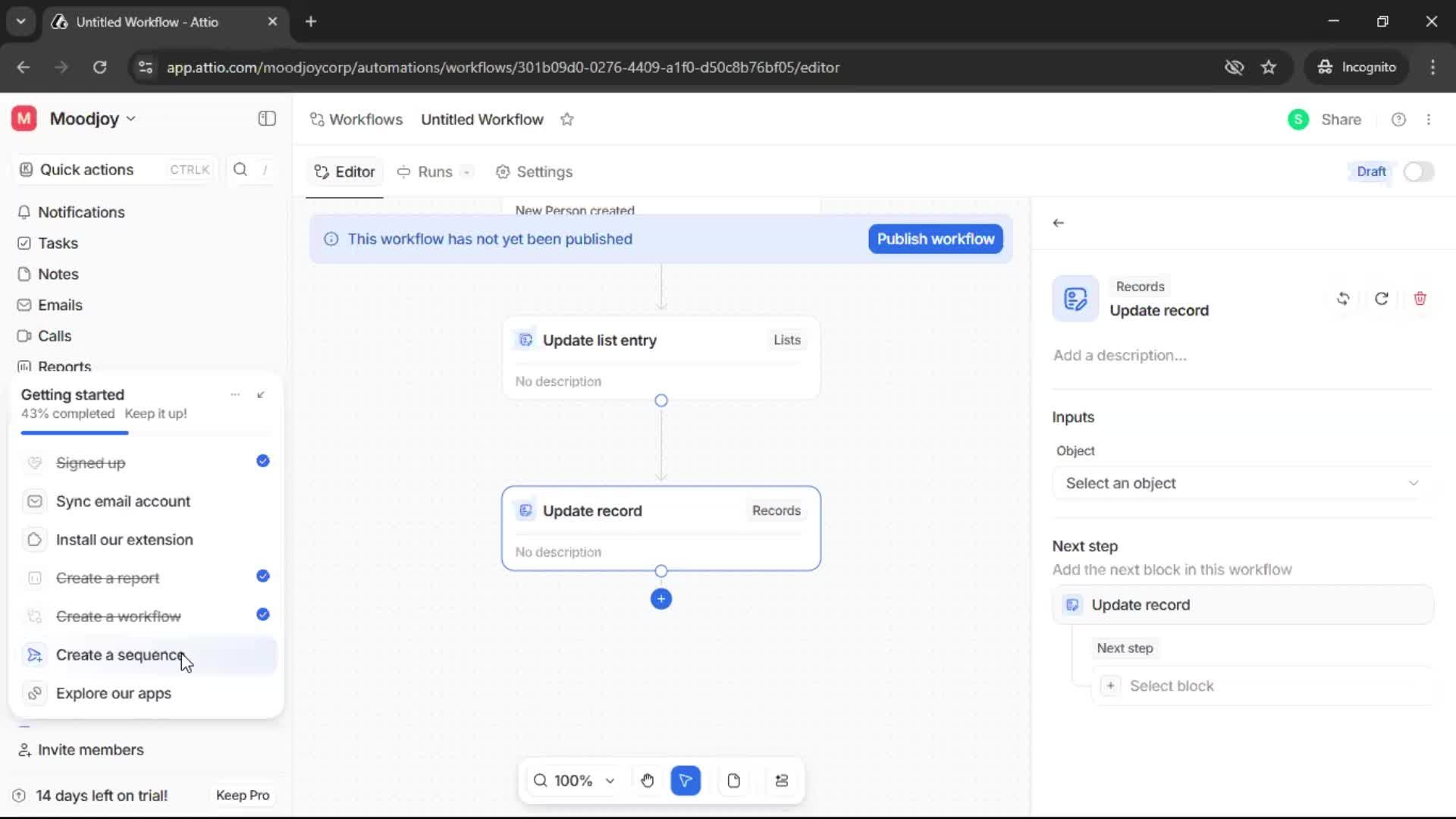Open the zoom magnifier in the bottom toolbar
Image resolution: width=1456 pixels, height=819 pixels.
pos(539,780)
